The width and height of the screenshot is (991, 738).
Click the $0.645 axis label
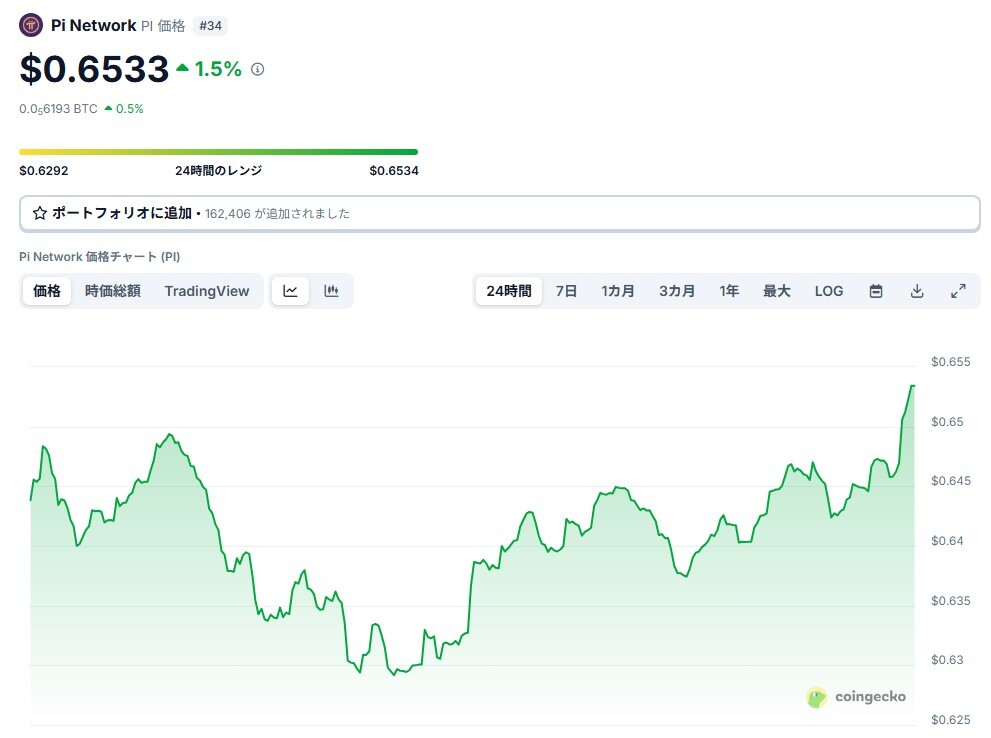(x=951, y=481)
